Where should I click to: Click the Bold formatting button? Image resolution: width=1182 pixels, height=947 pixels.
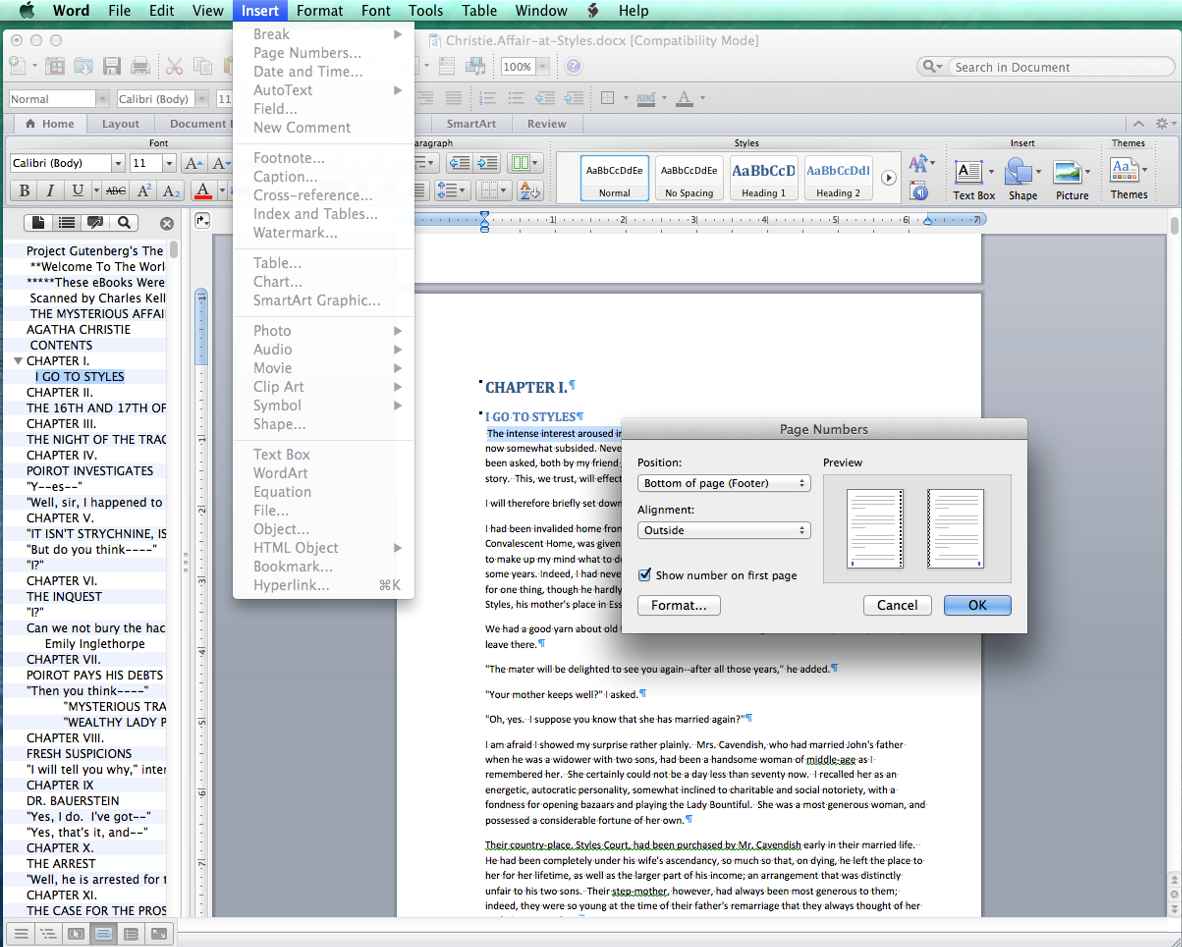(24, 191)
